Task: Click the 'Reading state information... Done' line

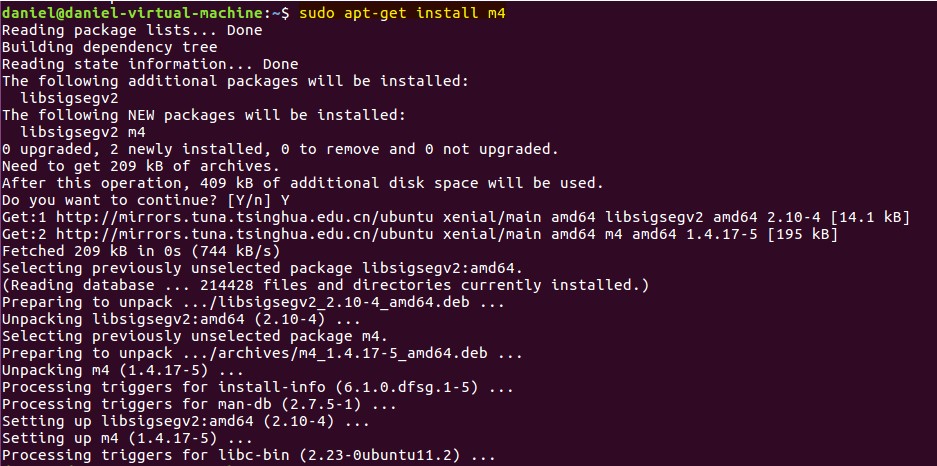Action: pos(150,64)
